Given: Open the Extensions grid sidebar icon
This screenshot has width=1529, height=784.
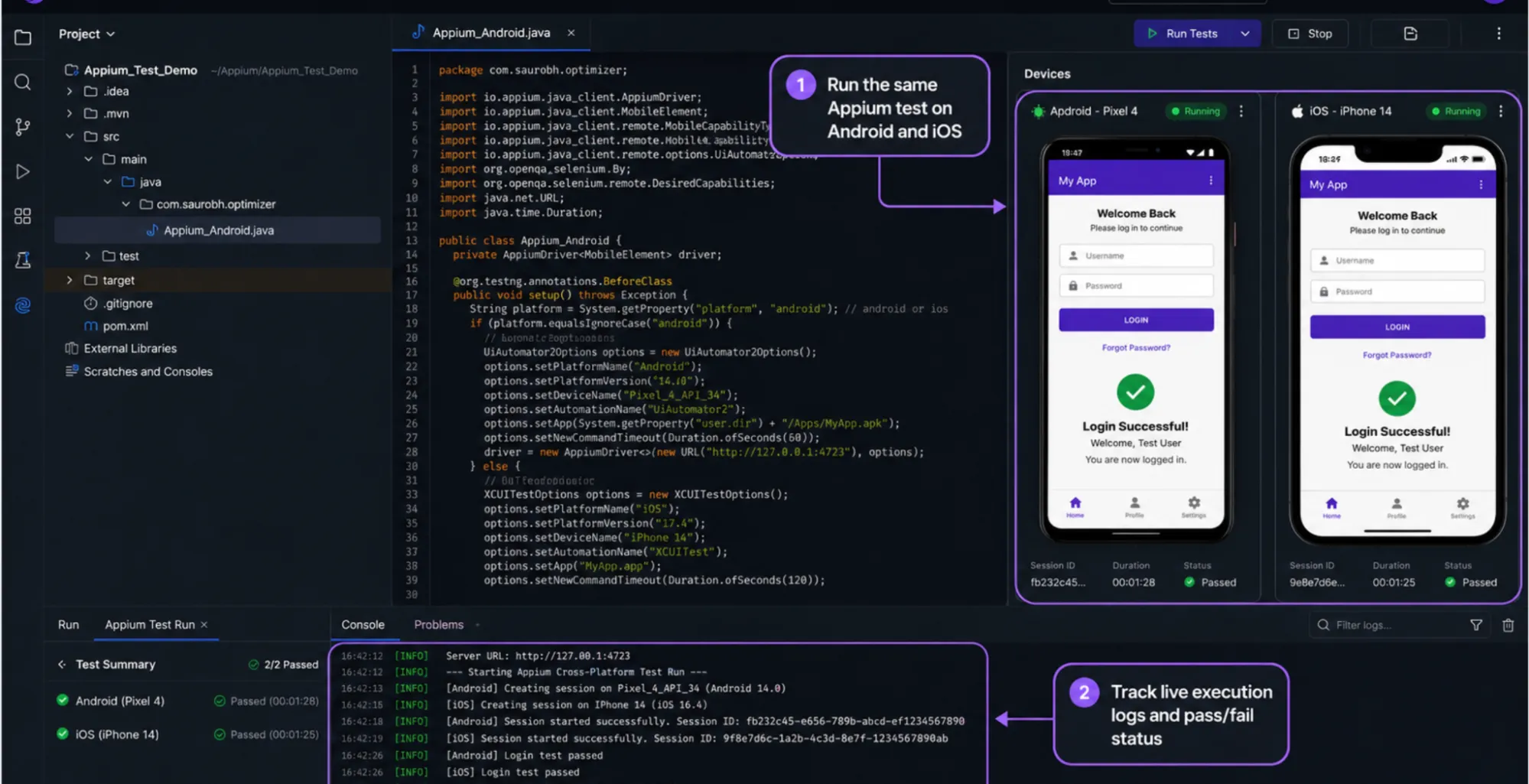Looking at the screenshot, I should tap(23, 216).
